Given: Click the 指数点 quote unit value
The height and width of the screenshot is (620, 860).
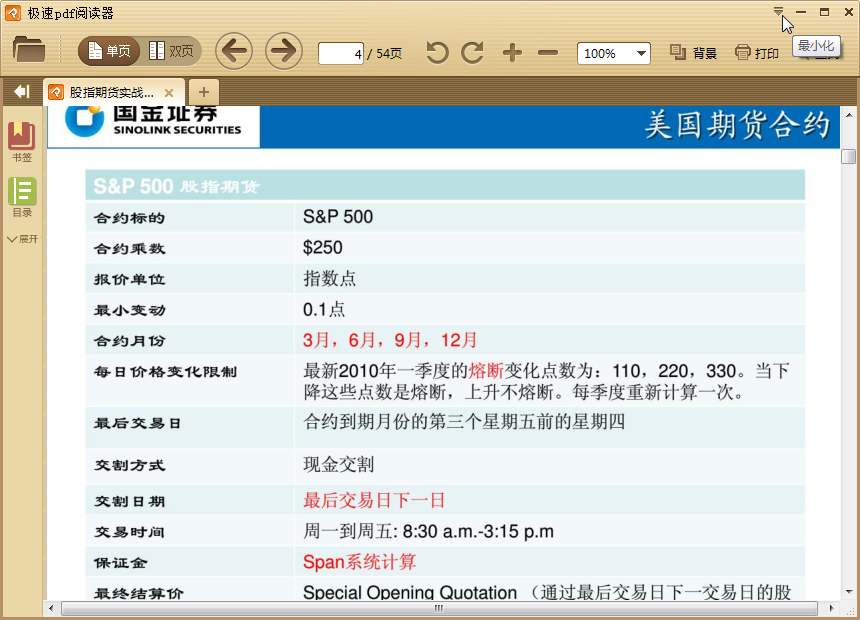Looking at the screenshot, I should tap(330, 278).
